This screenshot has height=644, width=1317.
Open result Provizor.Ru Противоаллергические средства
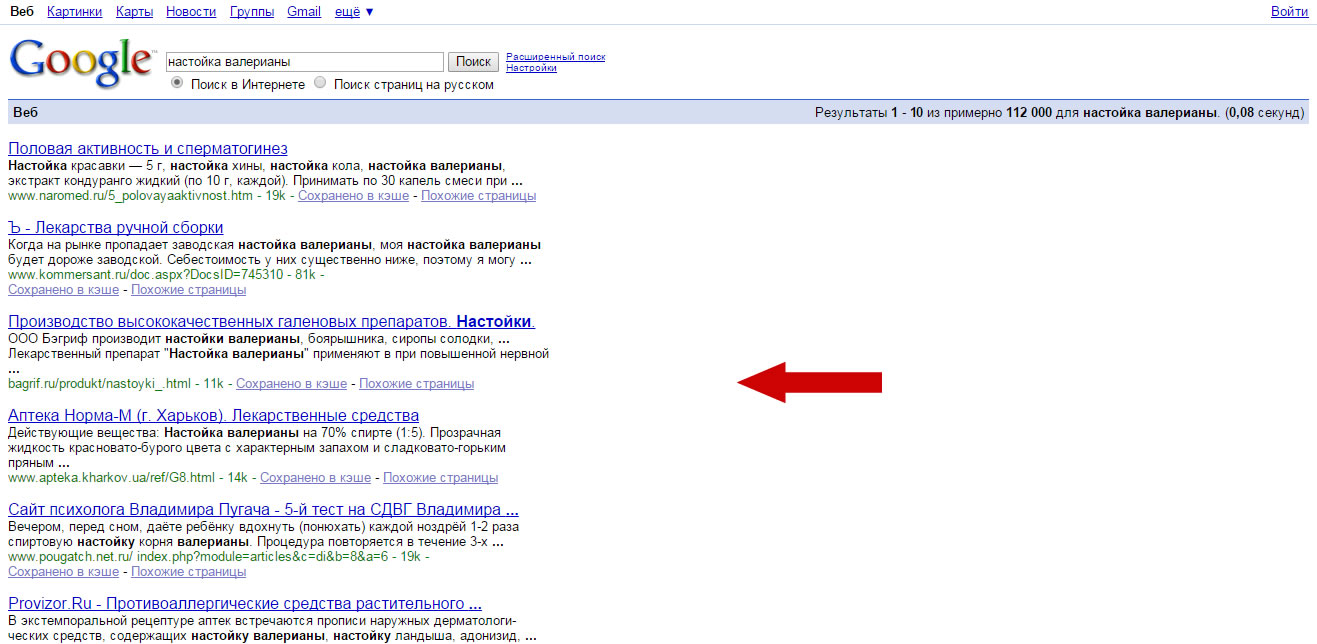pos(245,604)
